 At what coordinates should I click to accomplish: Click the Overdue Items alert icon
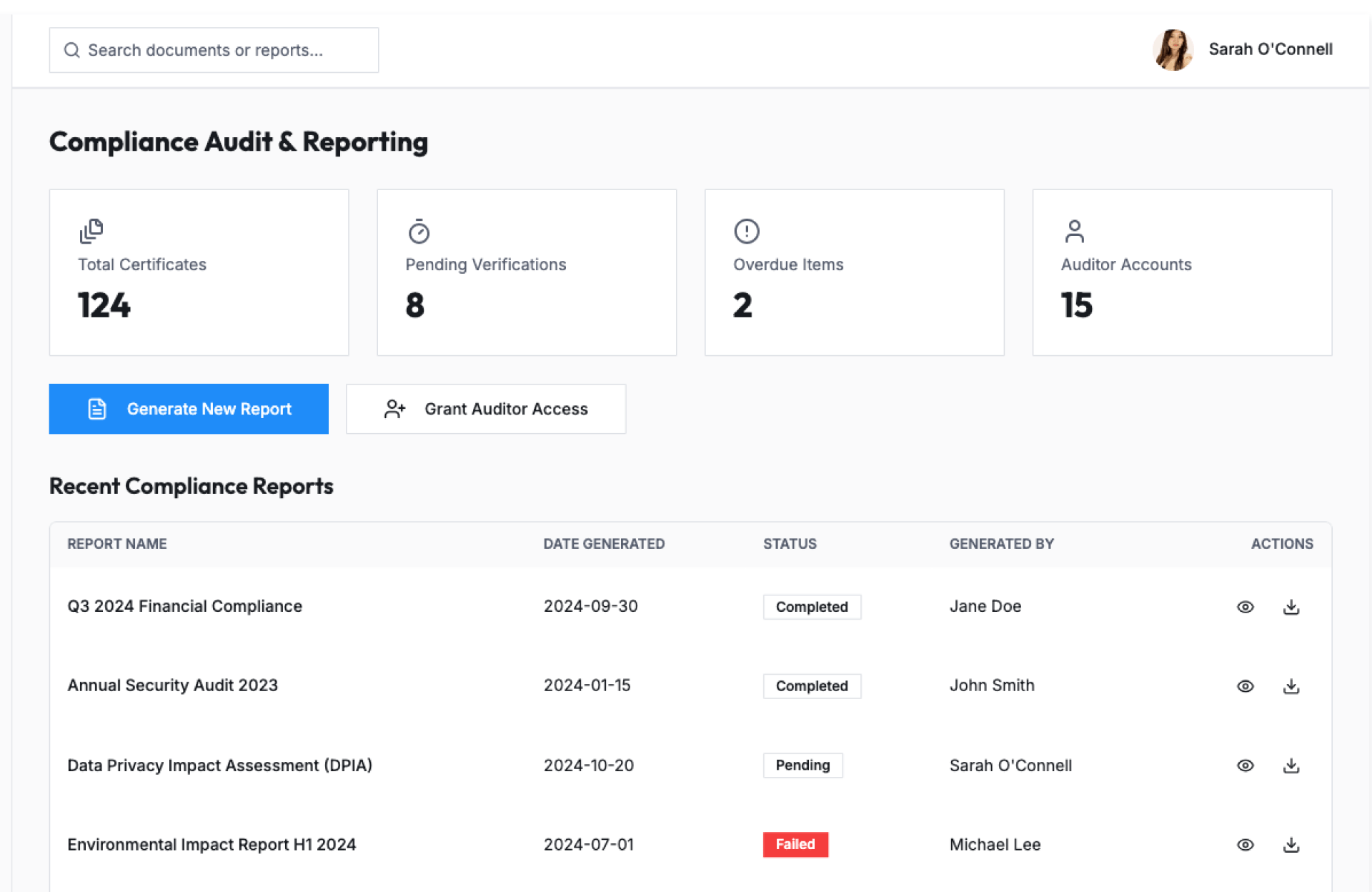click(x=746, y=231)
